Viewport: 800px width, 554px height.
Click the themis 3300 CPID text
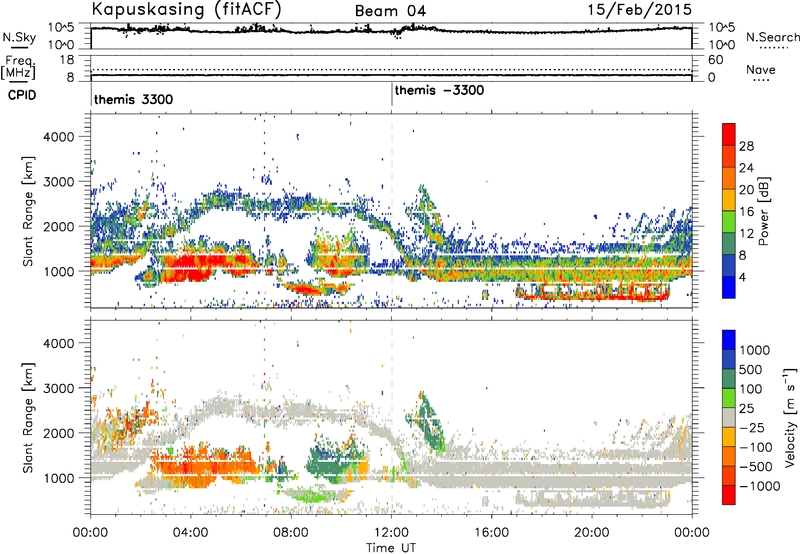[133, 99]
